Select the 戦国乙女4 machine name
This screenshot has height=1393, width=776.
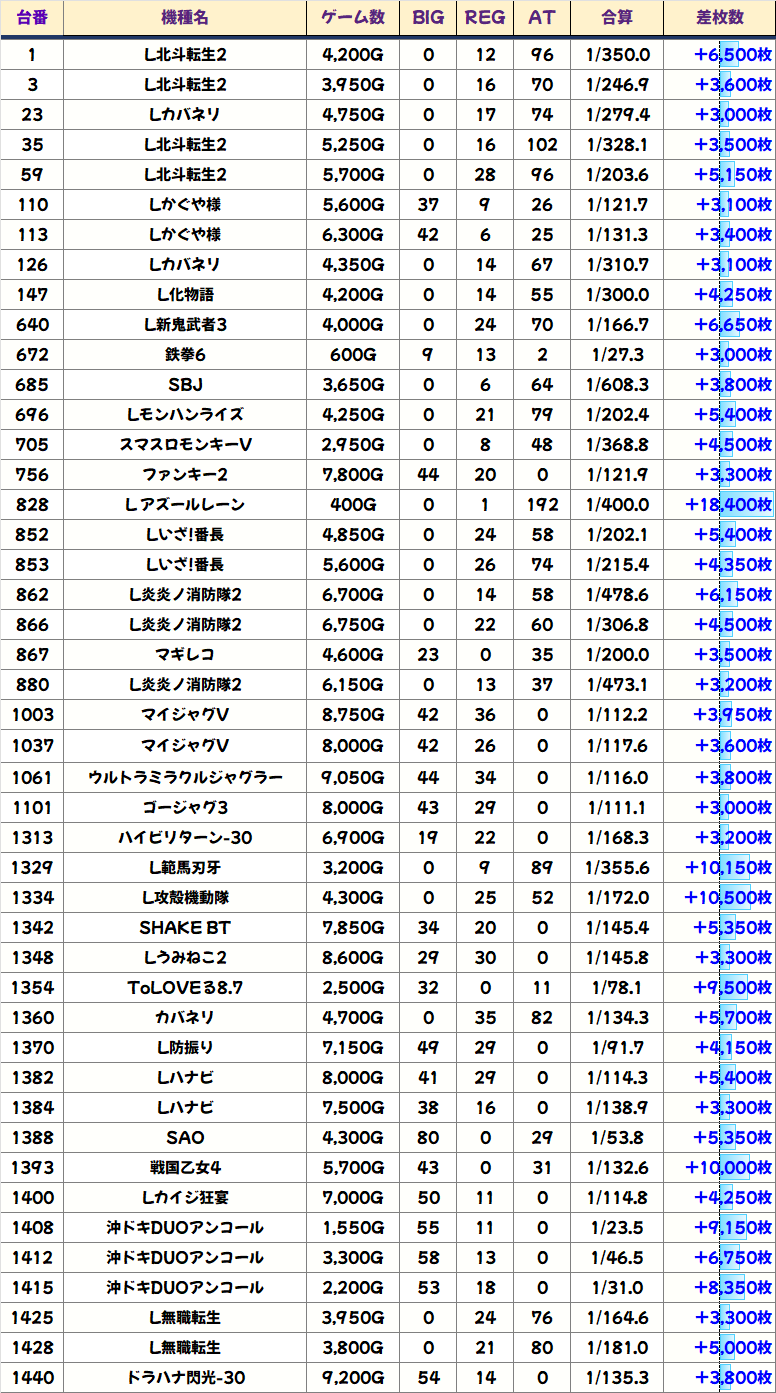[x=185, y=1168]
